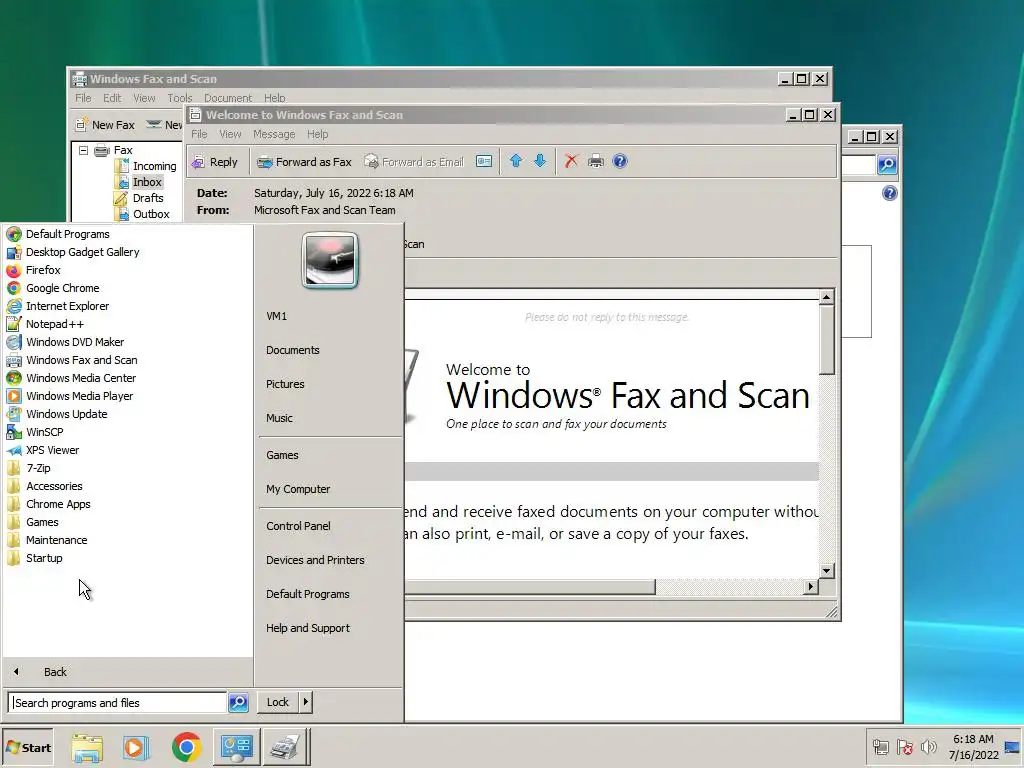The height and width of the screenshot is (768, 1024).
Task: Open Help menu in Welcome window
Action: pos(317,134)
